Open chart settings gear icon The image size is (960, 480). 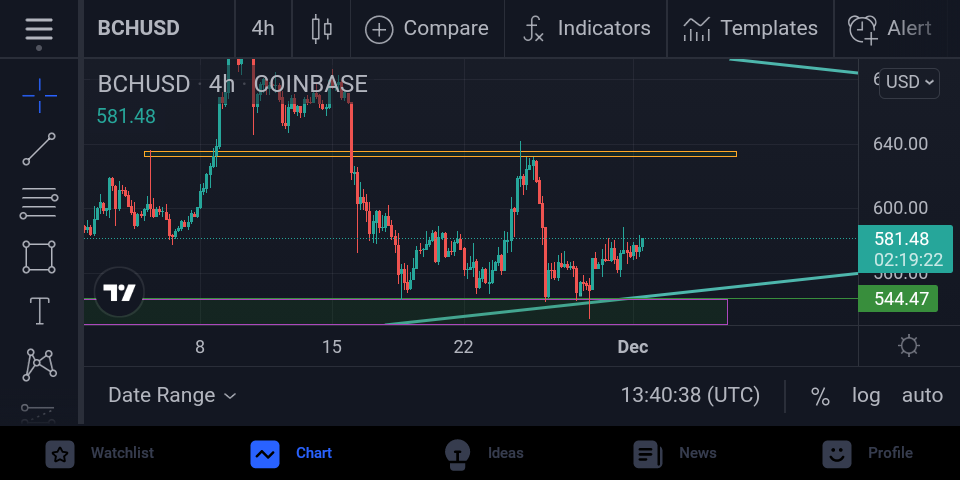tap(909, 346)
